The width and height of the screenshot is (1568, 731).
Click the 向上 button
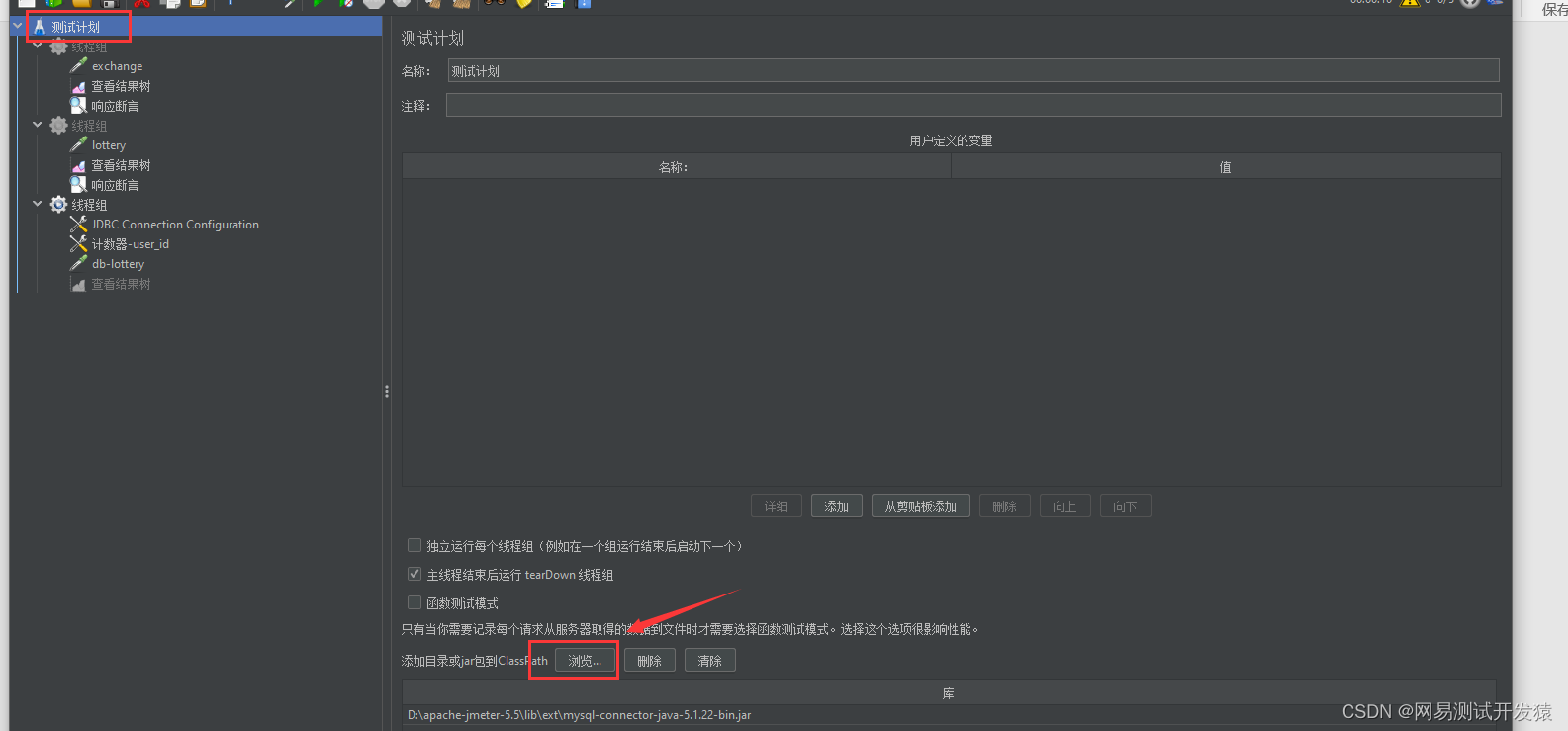pyautogui.click(x=1065, y=506)
